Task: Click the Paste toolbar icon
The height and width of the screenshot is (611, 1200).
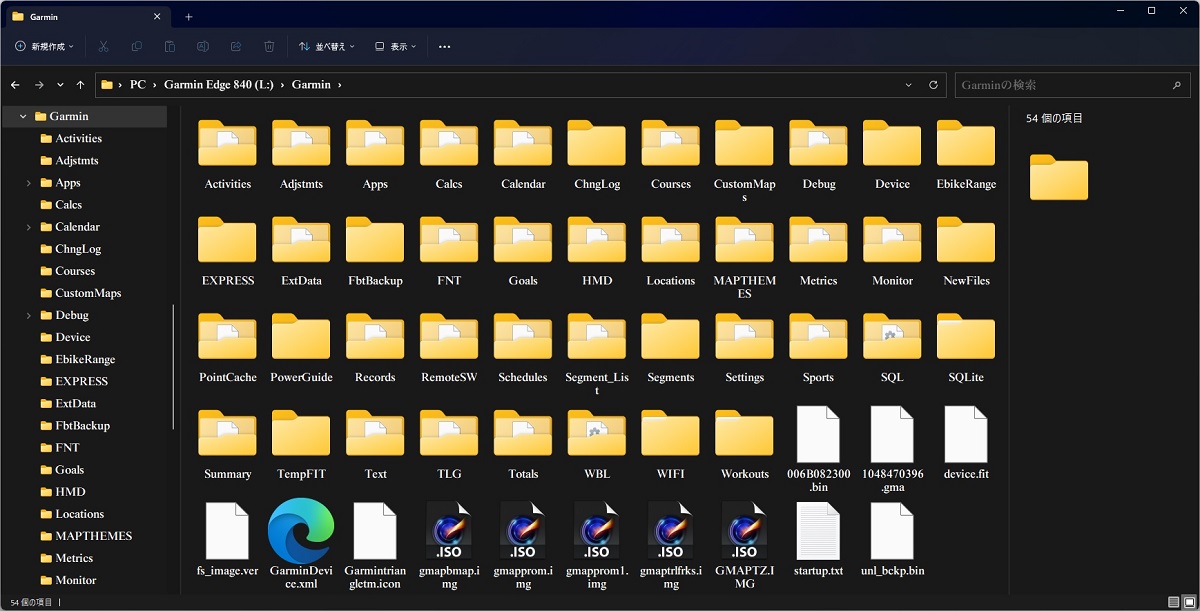Action: [x=170, y=46]
